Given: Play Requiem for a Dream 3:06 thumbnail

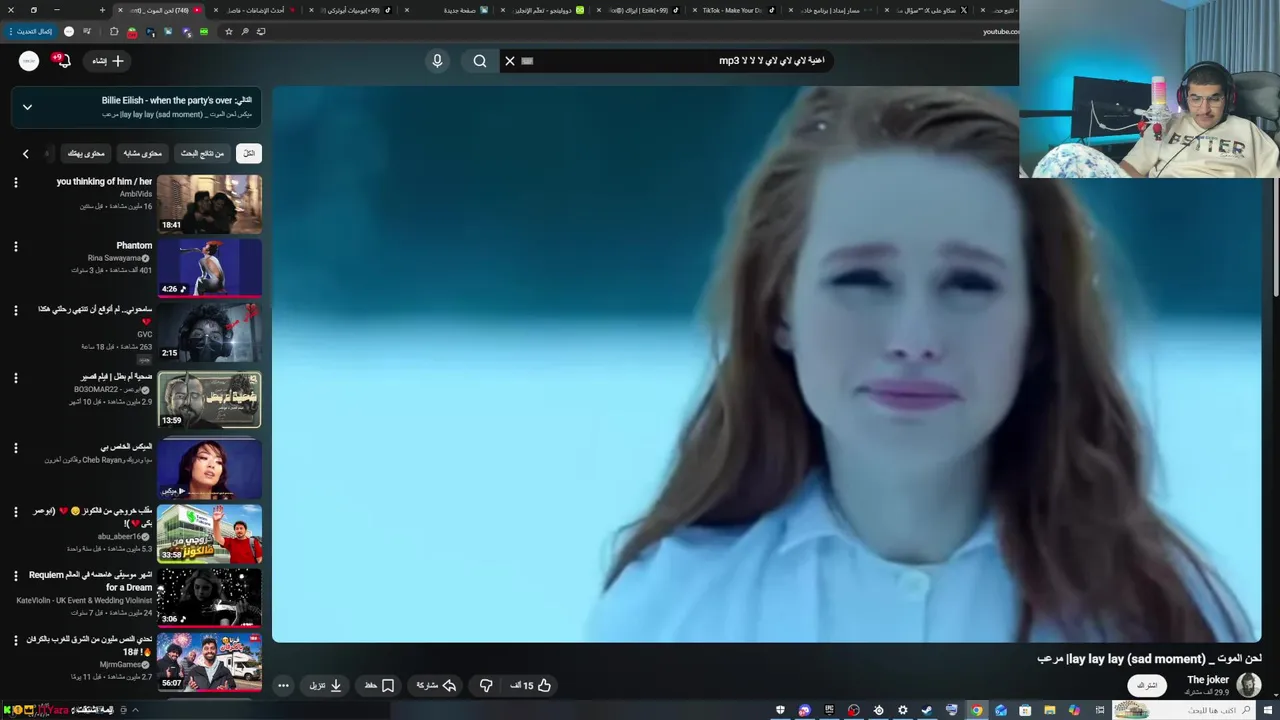Looking at the screenshot, I should [x=209, y=597].
